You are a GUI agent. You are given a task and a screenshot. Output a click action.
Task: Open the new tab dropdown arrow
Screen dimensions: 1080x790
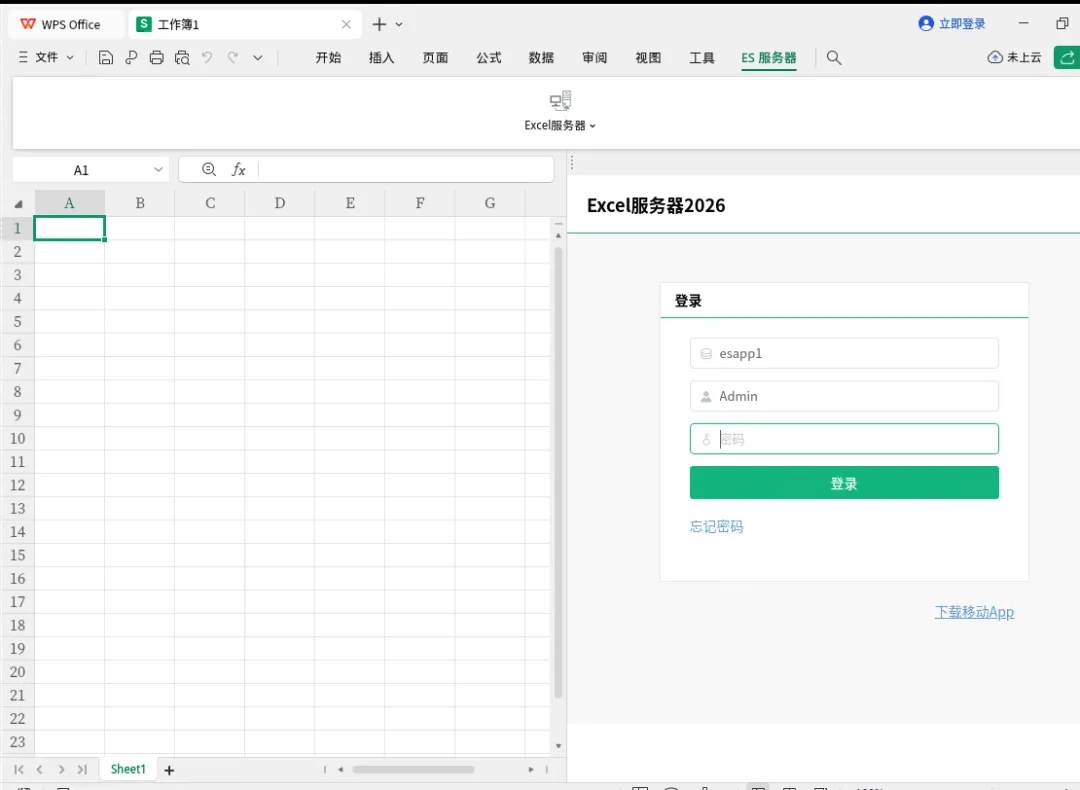pos(399,24)
